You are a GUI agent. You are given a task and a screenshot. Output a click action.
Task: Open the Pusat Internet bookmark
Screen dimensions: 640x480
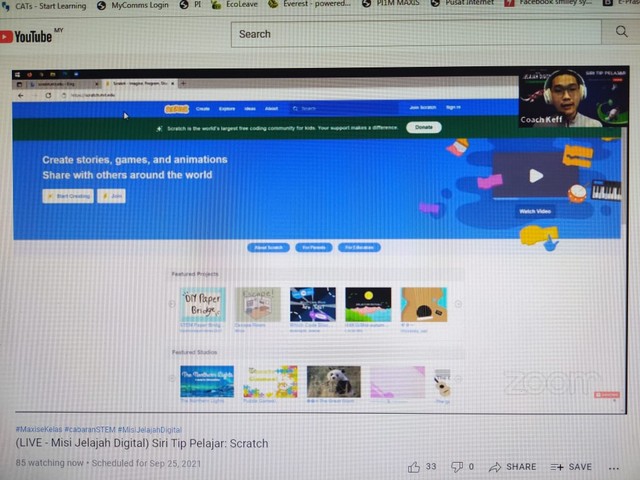point(464,5)
